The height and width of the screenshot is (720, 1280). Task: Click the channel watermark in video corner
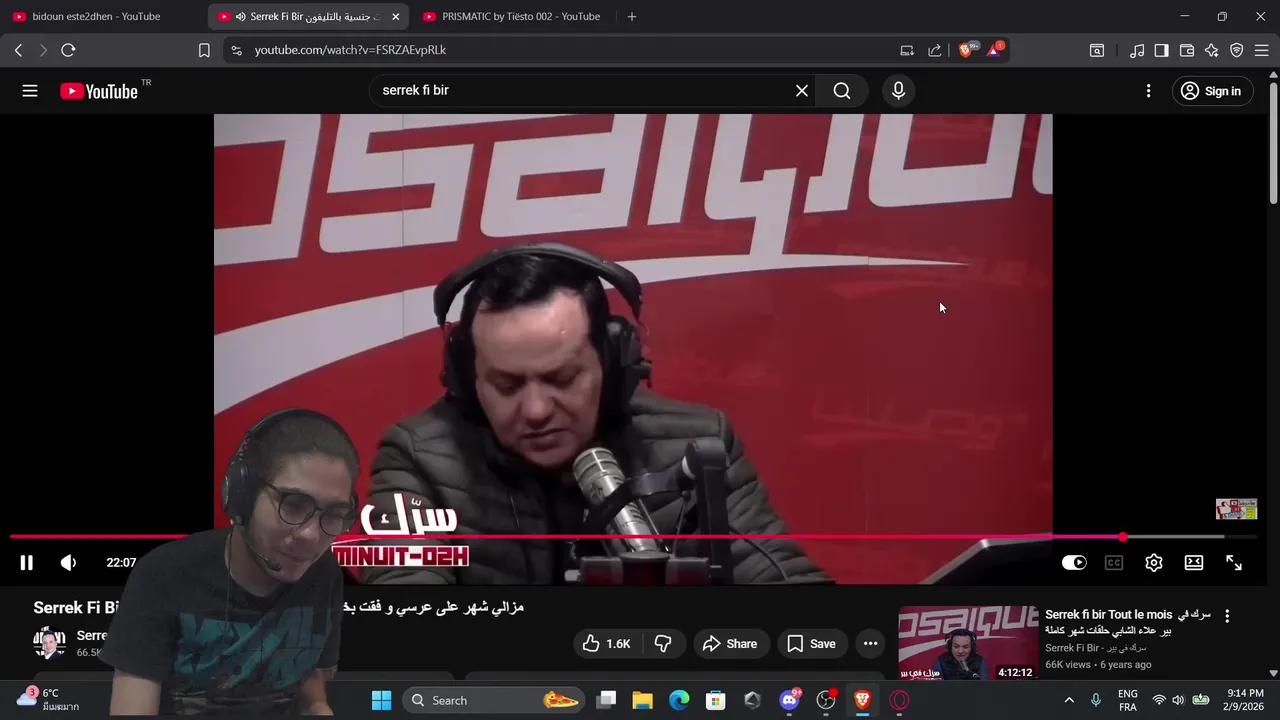1236,509
